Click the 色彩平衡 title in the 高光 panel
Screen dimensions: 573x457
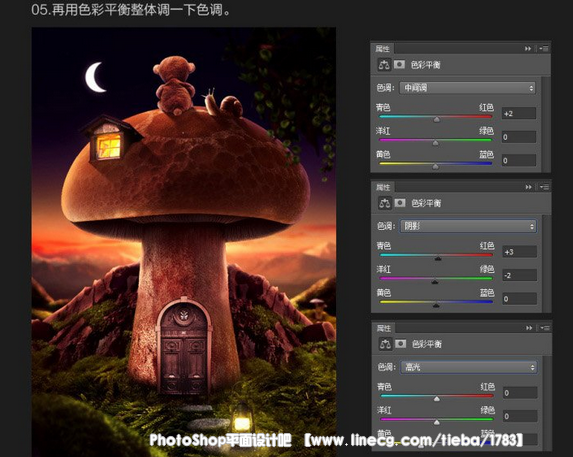[427, 344]
